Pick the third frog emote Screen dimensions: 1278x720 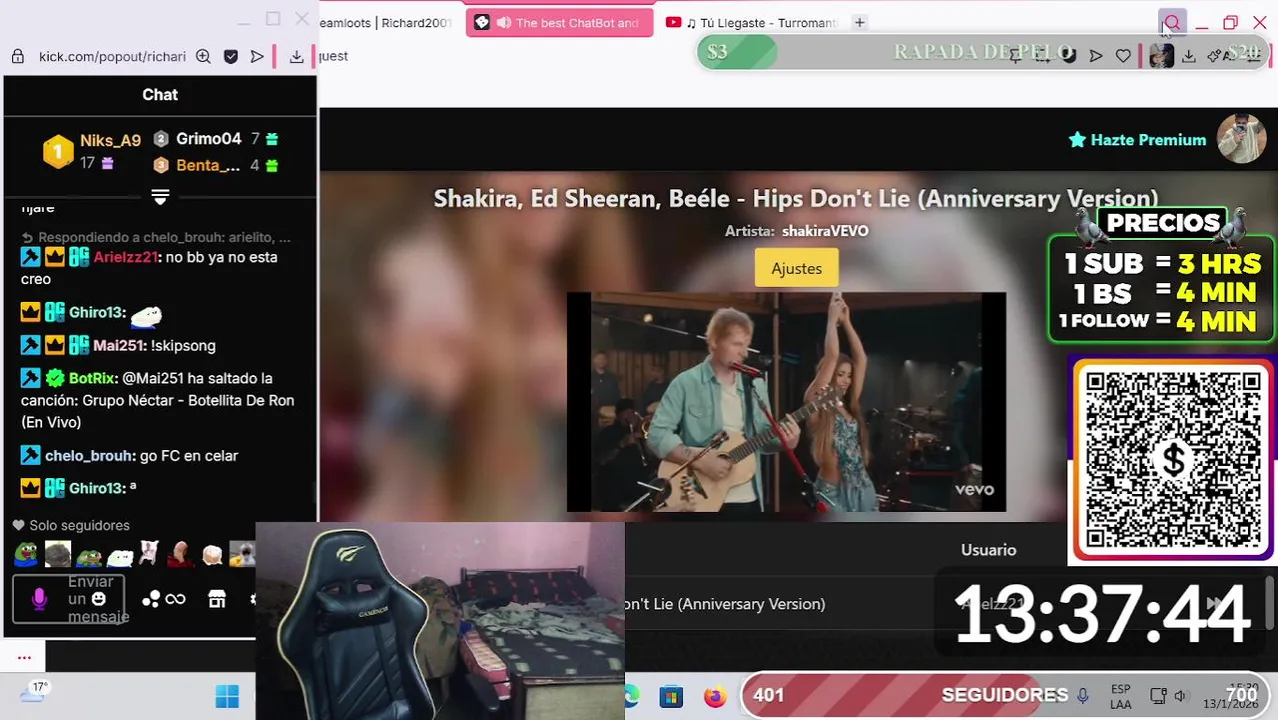[x=89, y=553]
